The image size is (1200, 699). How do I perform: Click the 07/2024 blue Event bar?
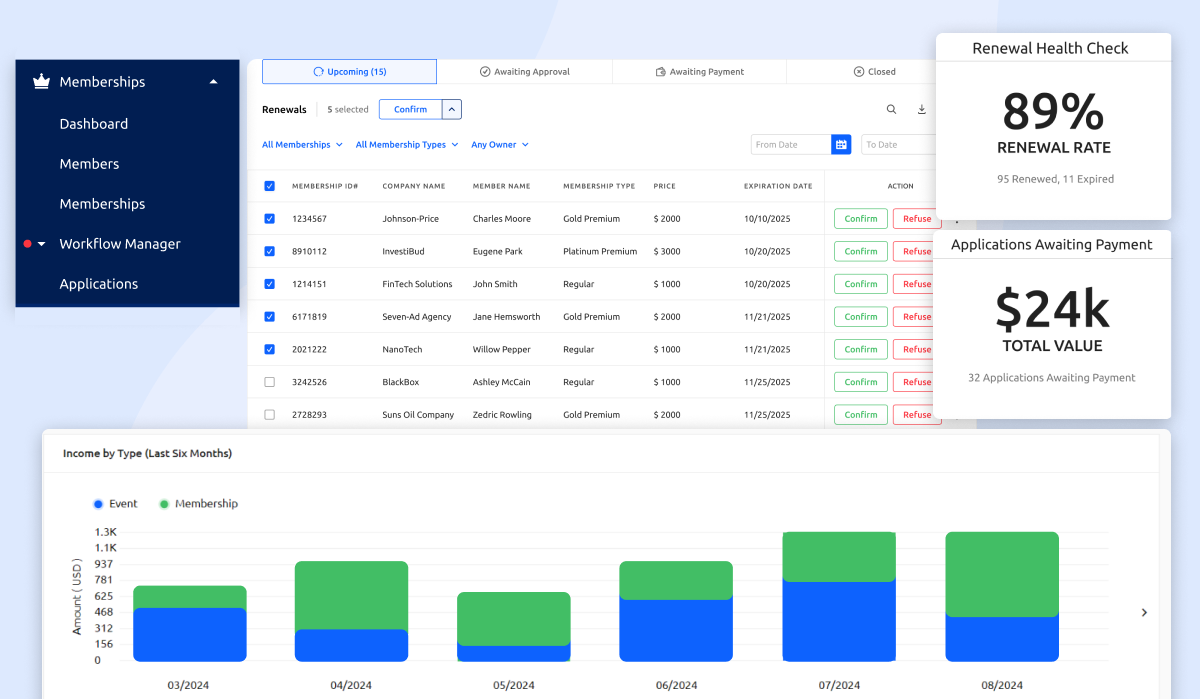click(839, 621)
